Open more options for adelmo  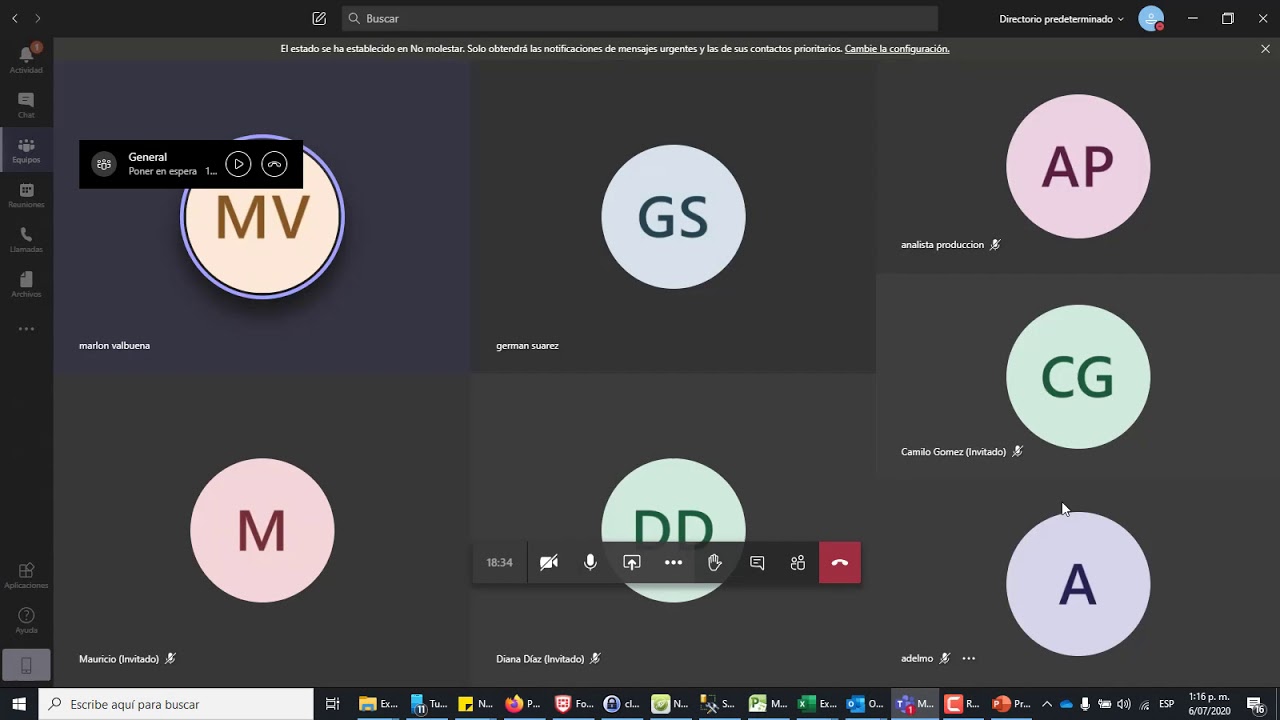[x=968, y=658]
